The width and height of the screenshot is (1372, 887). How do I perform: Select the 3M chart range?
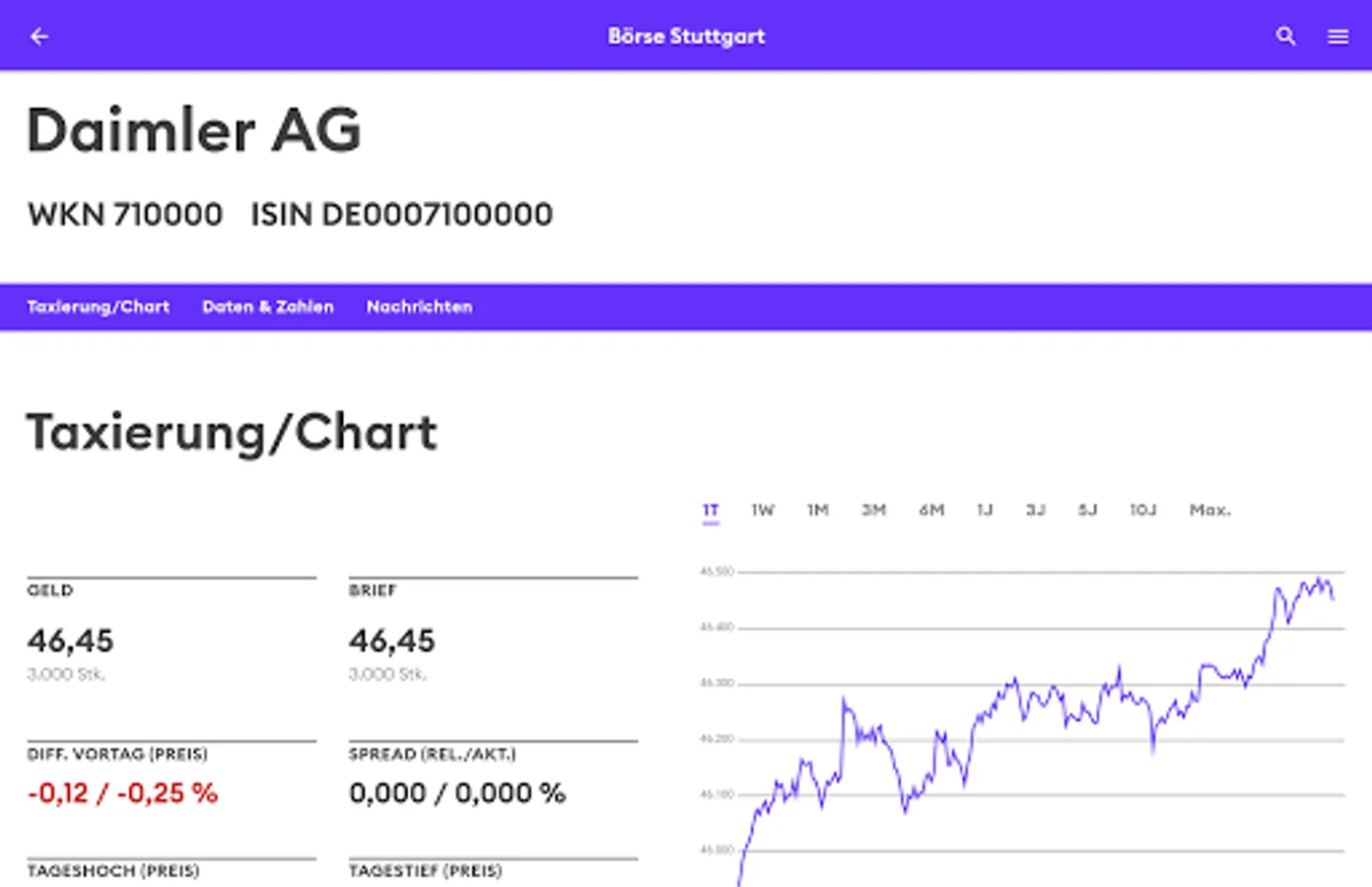click(x=874, y=510)
